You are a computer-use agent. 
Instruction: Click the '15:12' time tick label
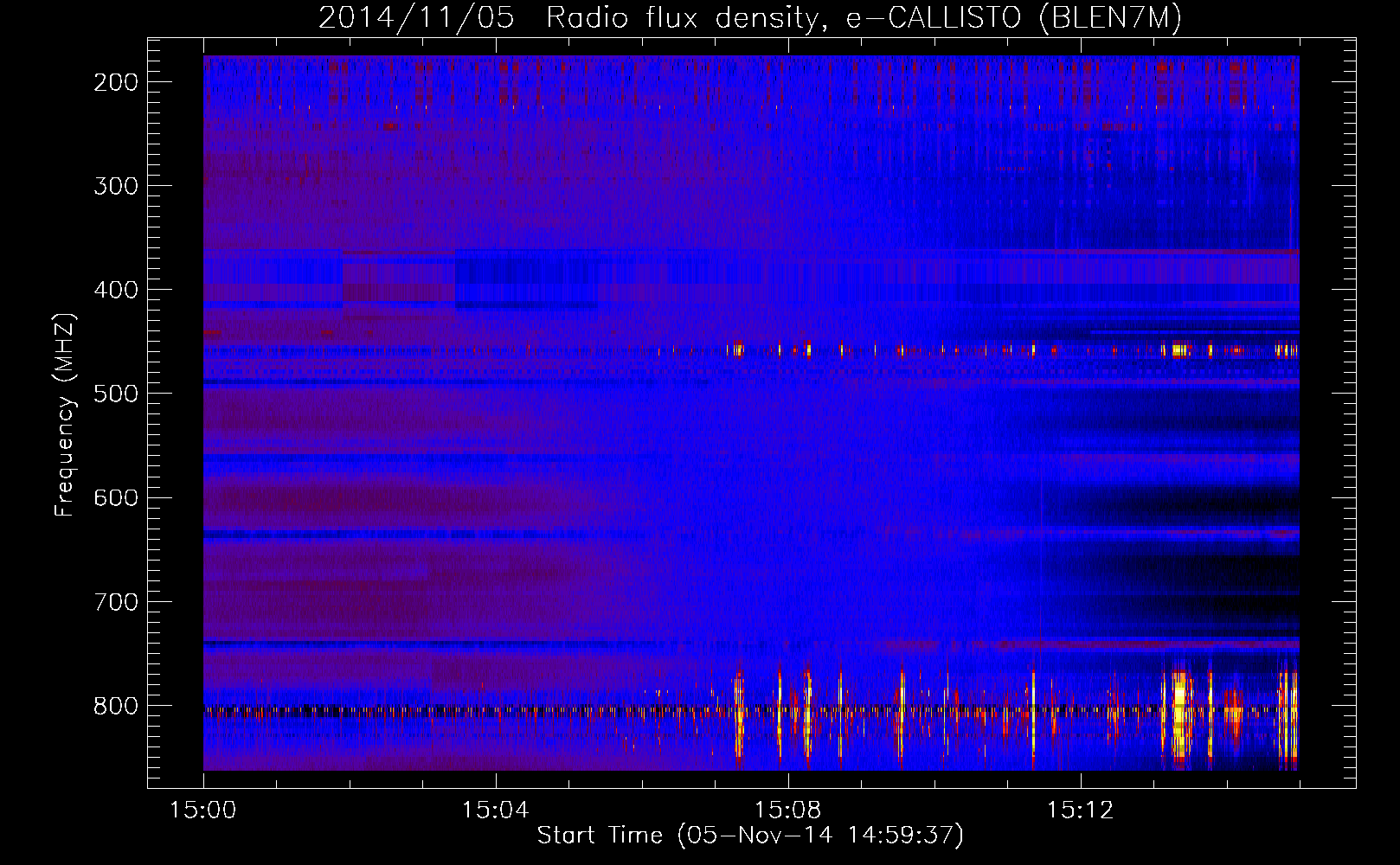pos(1079,811)
